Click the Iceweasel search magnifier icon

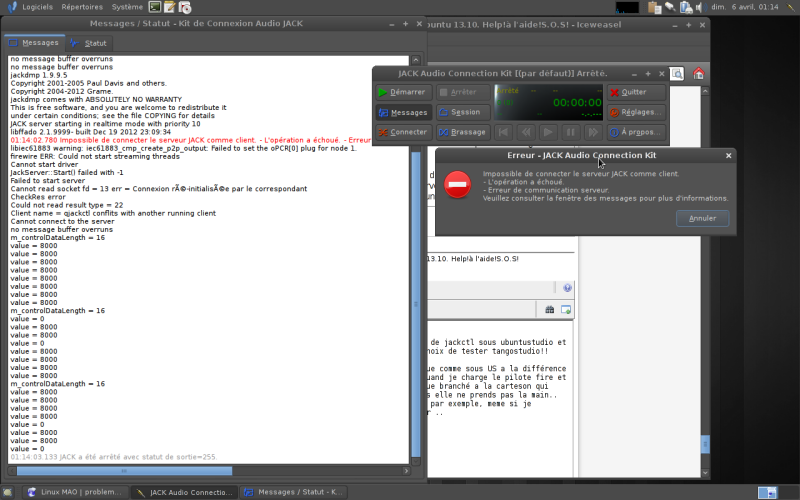pyautogui.click(x=677, y=74)
